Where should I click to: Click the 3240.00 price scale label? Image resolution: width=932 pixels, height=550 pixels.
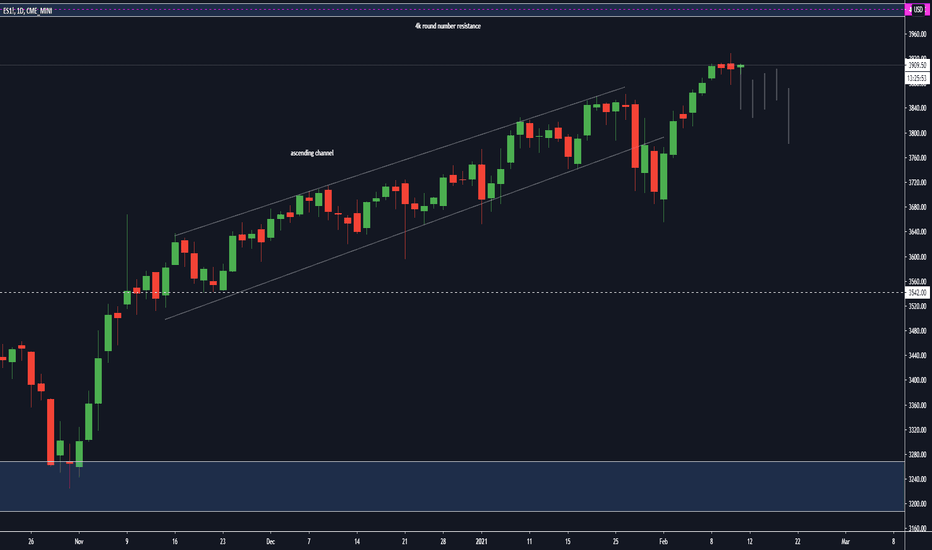click(x=918, y=479)
